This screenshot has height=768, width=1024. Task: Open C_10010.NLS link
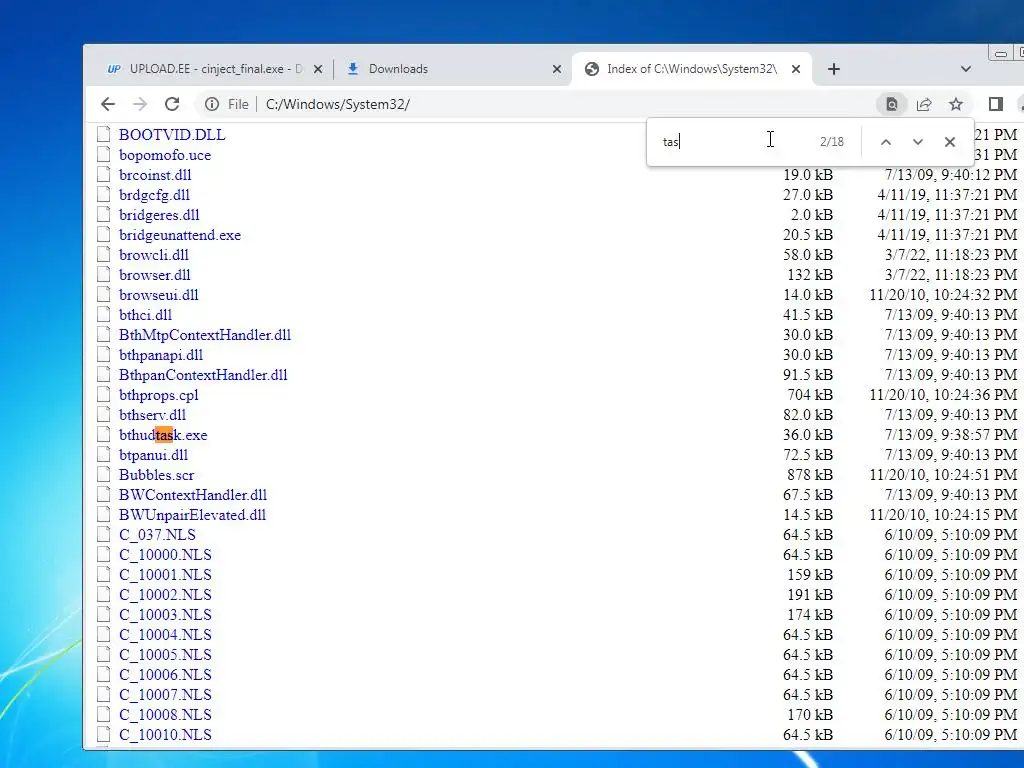point(165,735)
